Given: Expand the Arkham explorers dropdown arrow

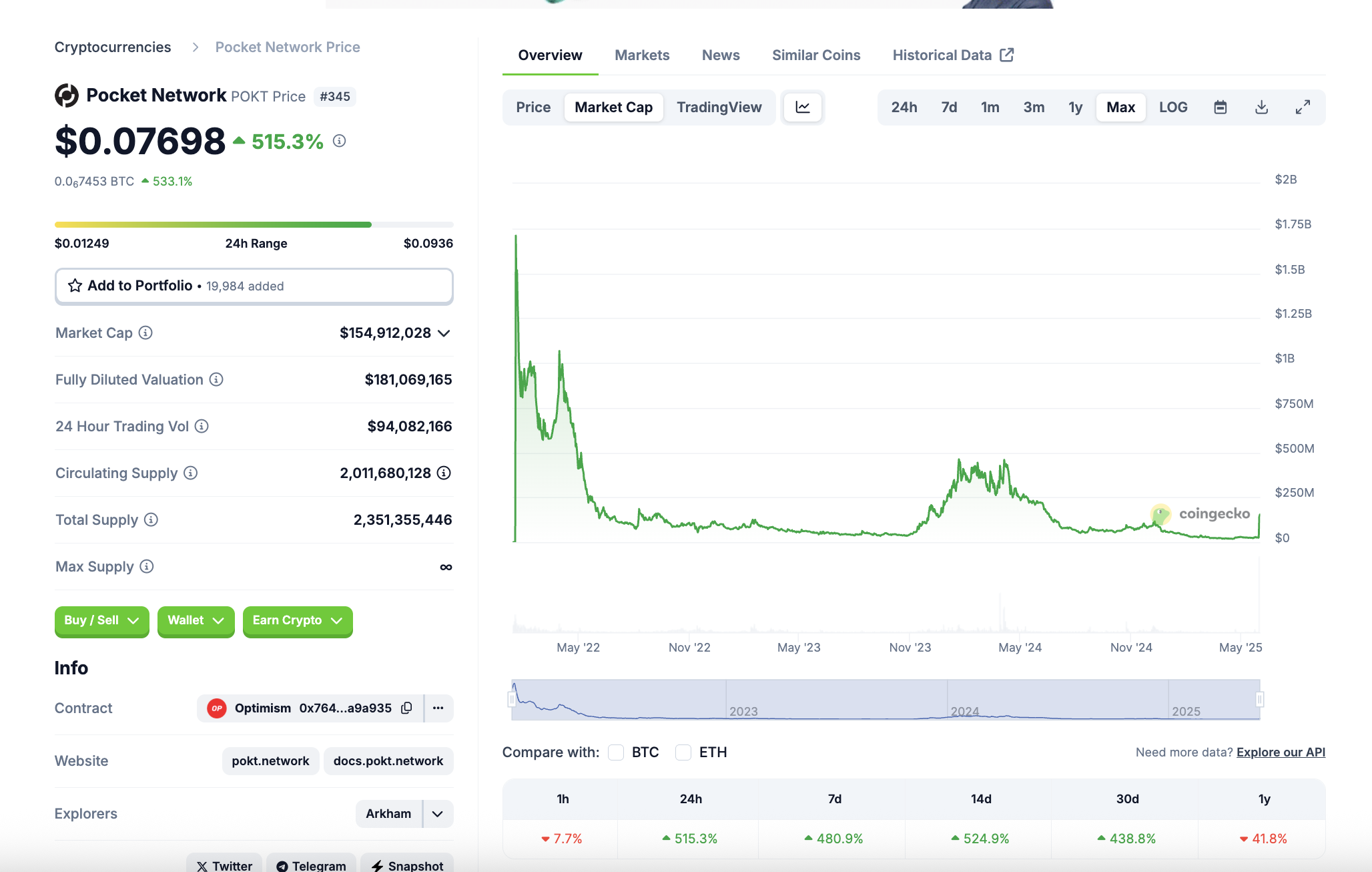Looking at the screenshot, I should coord(438,814).
